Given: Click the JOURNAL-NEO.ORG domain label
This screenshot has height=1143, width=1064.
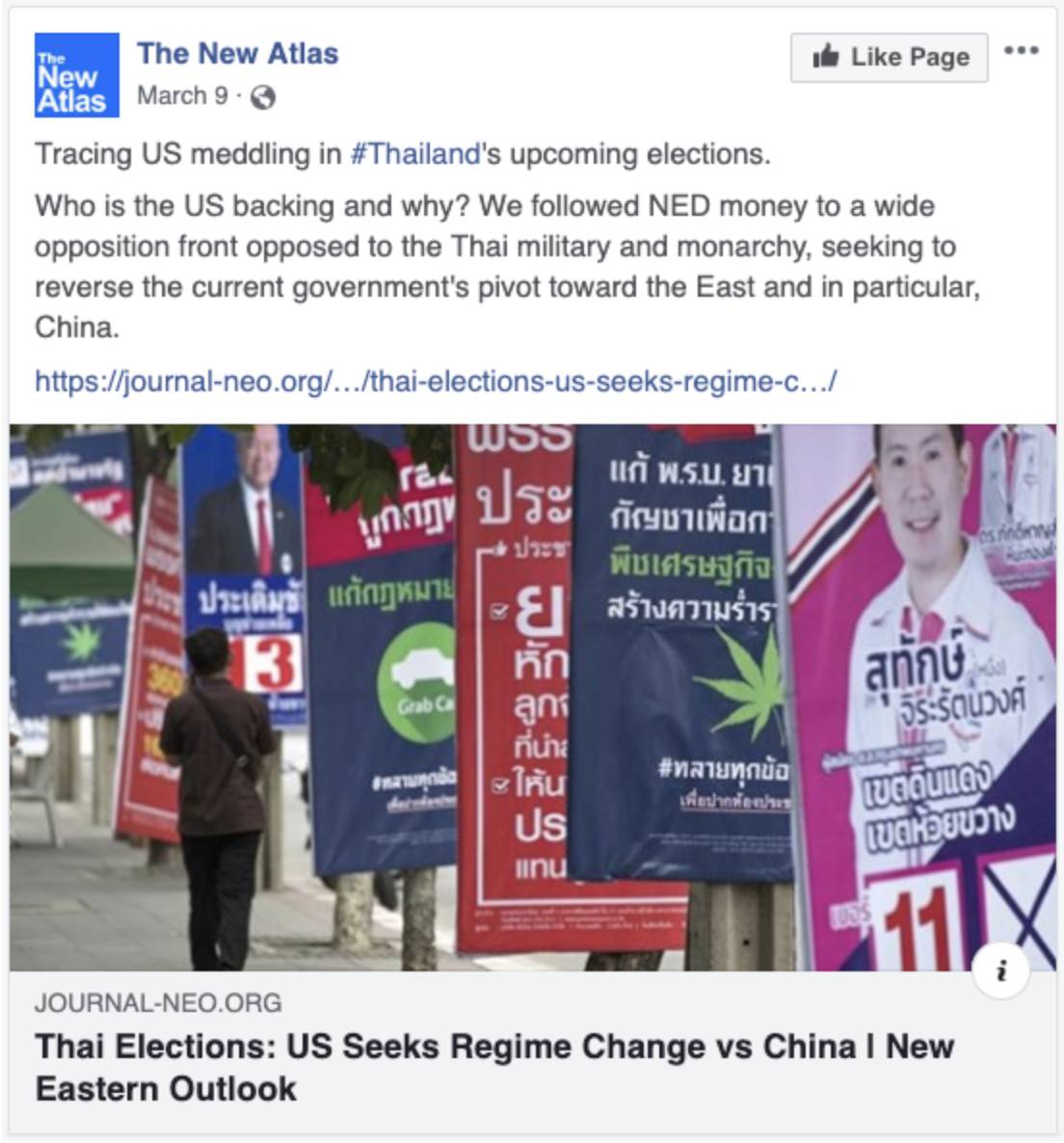Looking at the screenshot, I should (x=158, y=1002).
